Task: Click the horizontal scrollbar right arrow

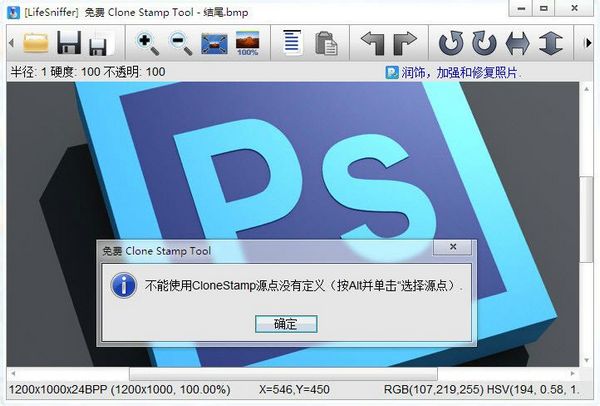Action: 573,373
